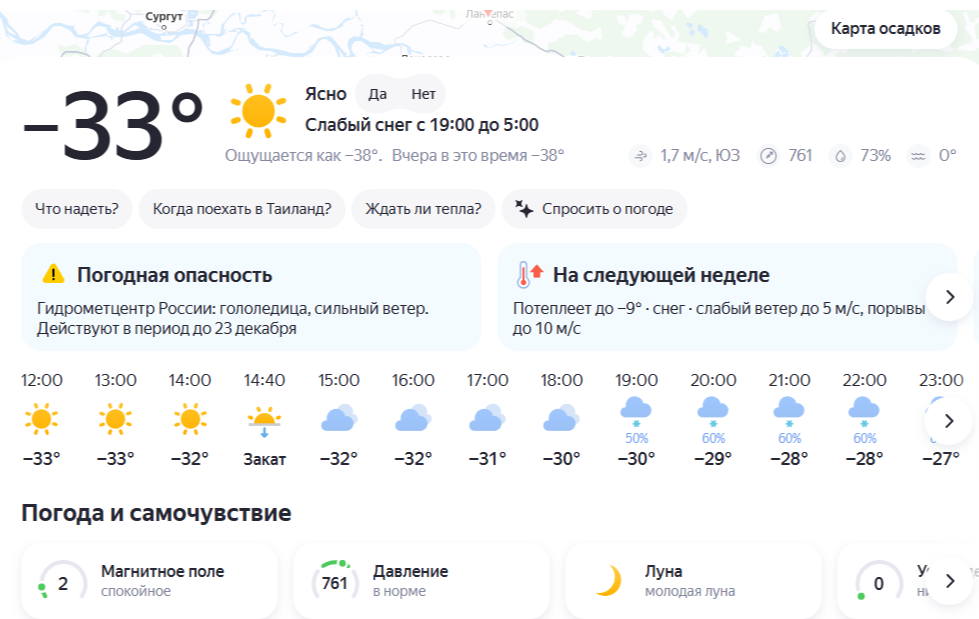The height and width of the screenshot is (619, 979).
Task: Show next info card with arrow
Action: click(x=950, y=297)
